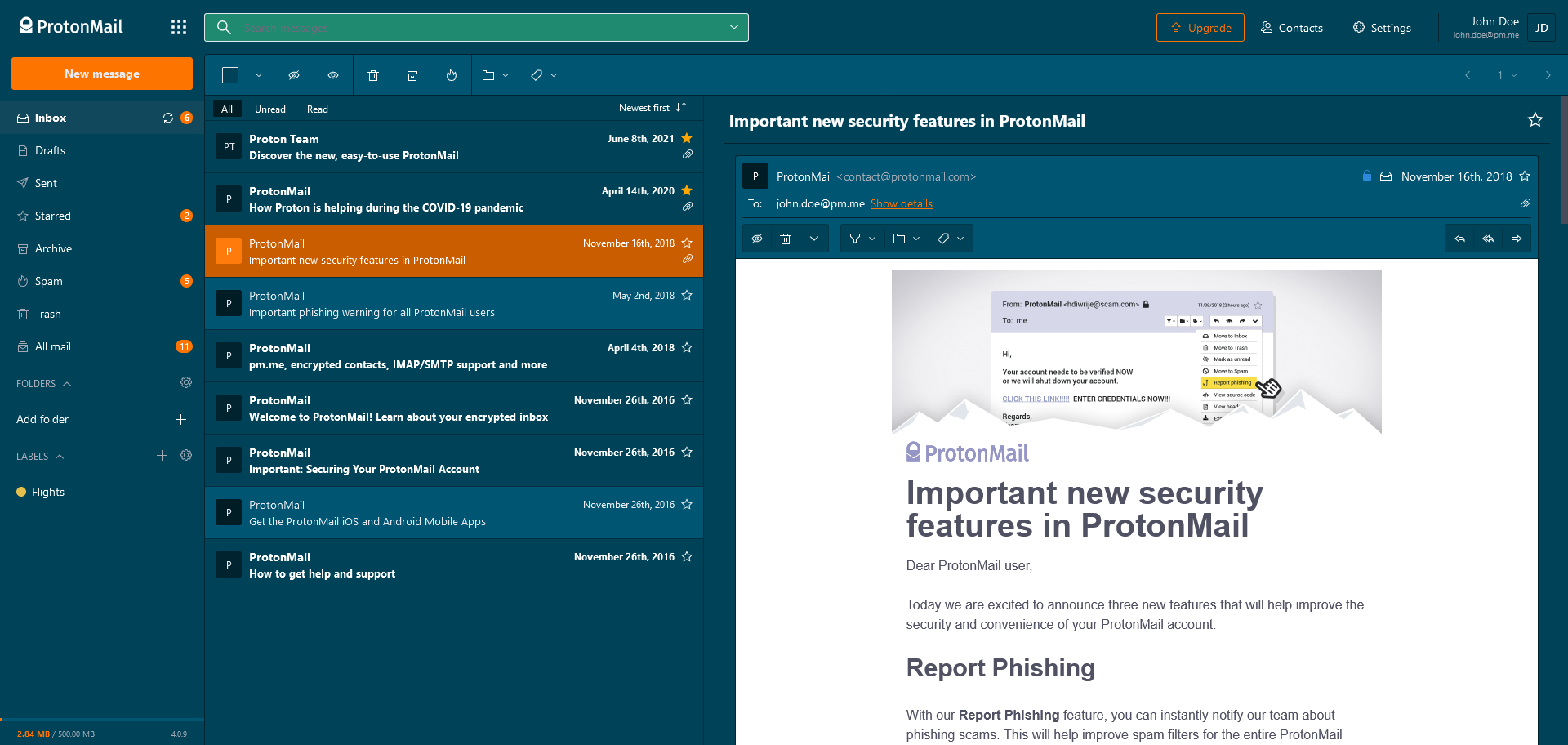The image size is (1568, 745).
Task: Go to the next page arrow
Action: pos(1548,75)
